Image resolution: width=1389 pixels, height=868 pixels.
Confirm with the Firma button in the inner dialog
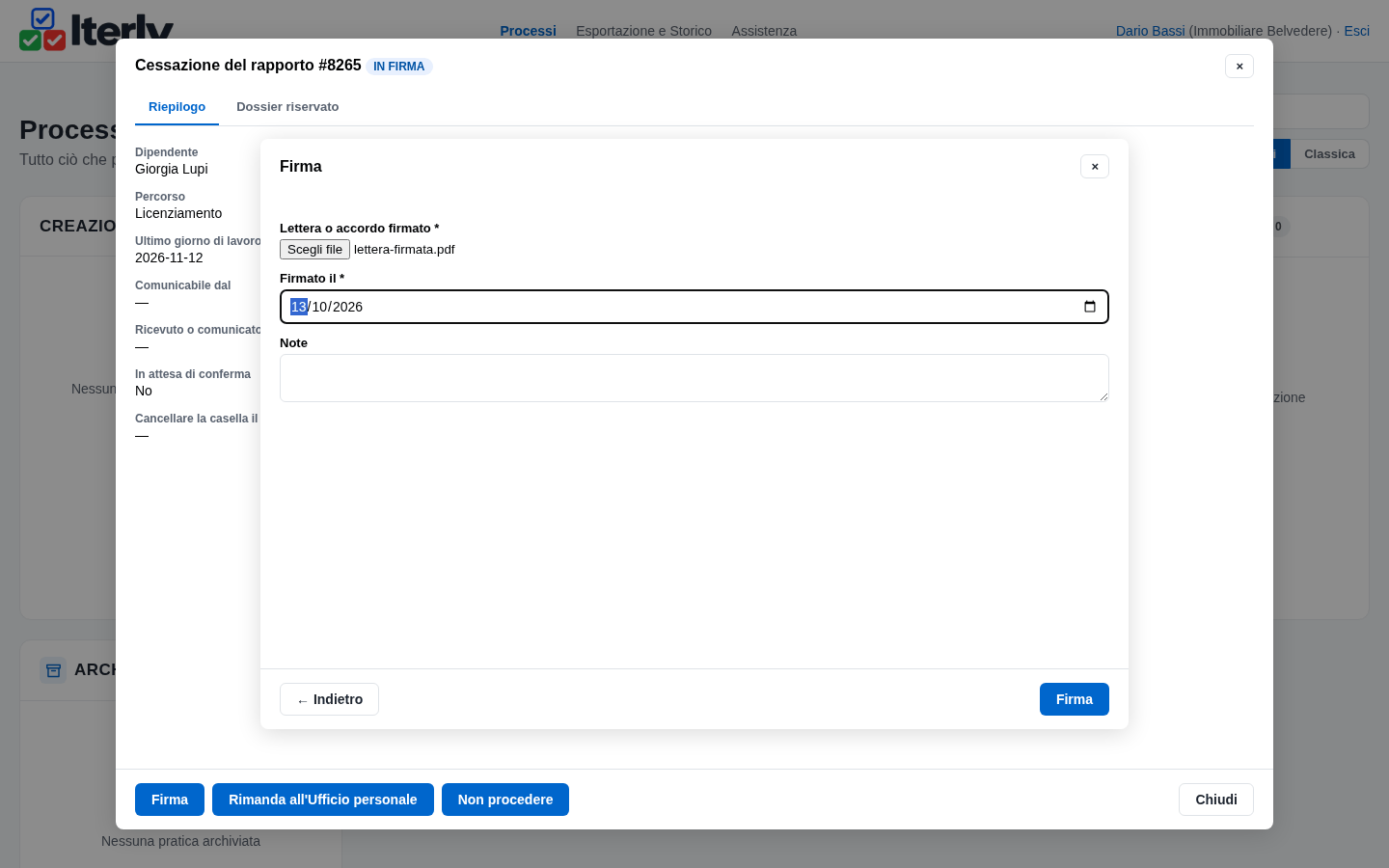(x=1075, y=699)
